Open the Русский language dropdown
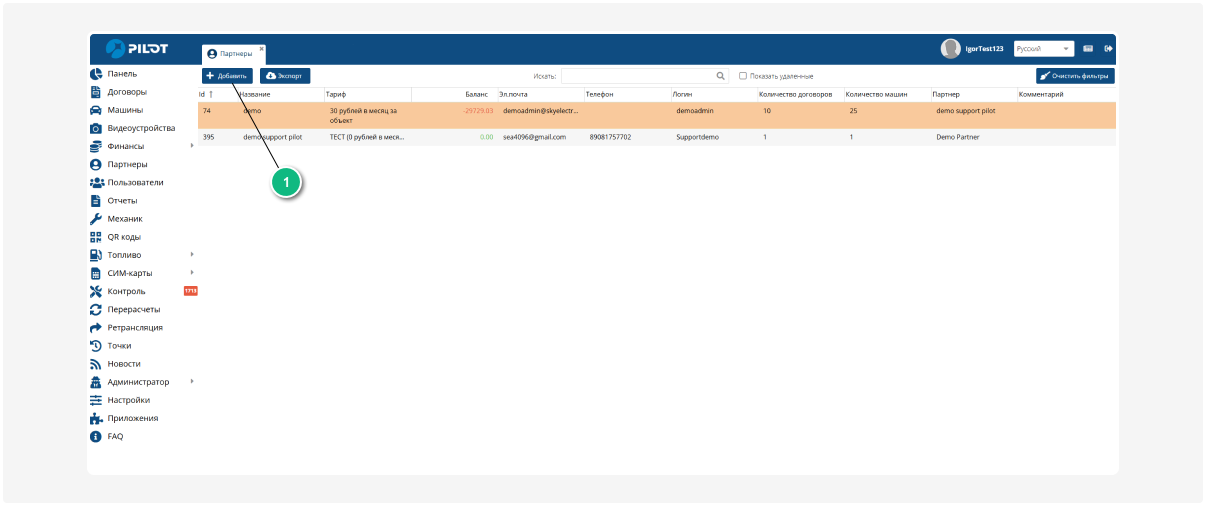The height and width of the screenshot is (506, 1206). pyautogui.click(x=1043, y=48)
